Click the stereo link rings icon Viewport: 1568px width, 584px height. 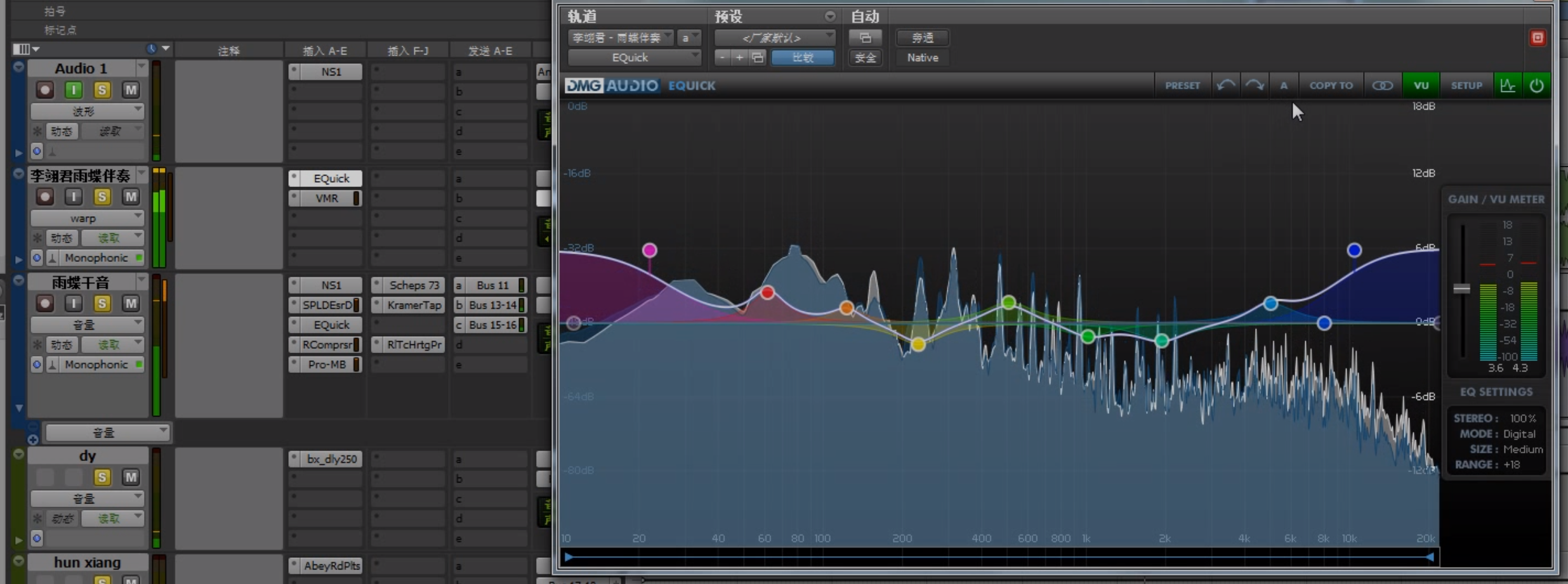pyautogui.click(x=1382, y=86)
